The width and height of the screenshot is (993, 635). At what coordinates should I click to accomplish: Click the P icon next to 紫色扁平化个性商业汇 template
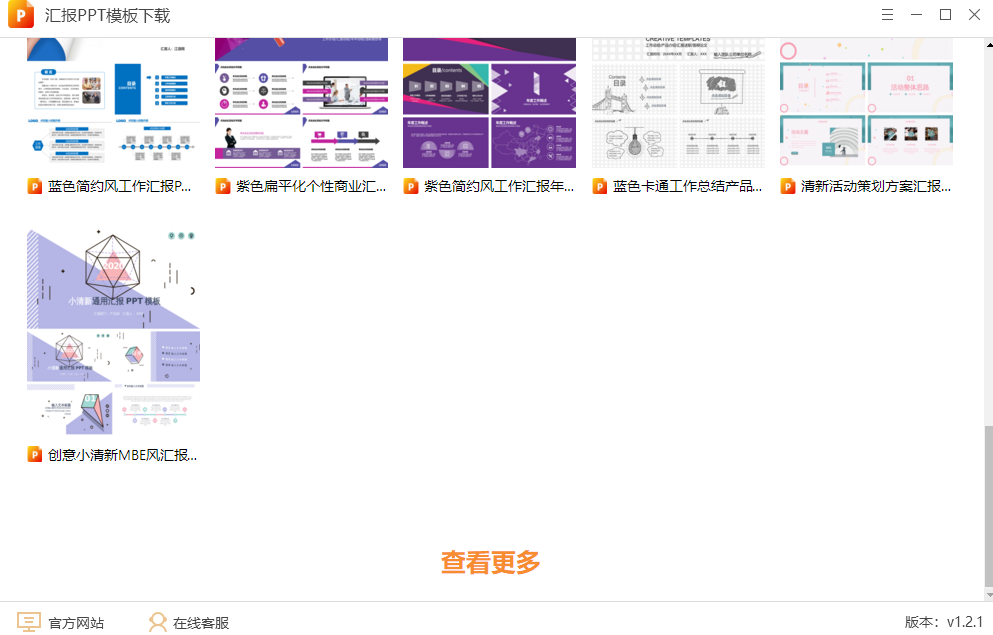tap(223, 186)
